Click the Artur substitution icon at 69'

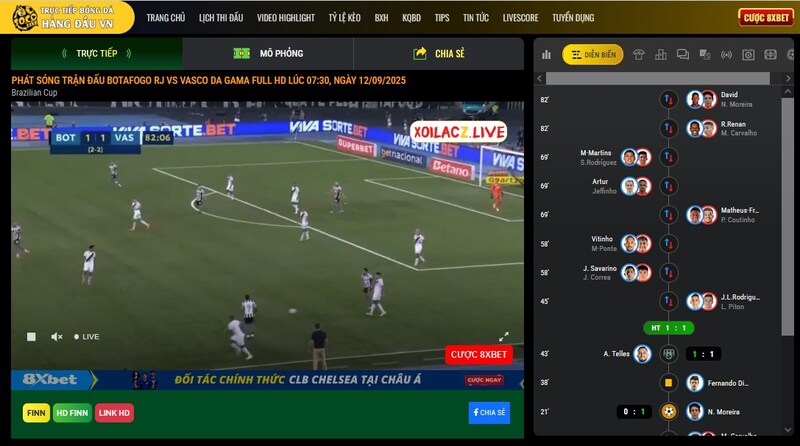pos(668,186)
